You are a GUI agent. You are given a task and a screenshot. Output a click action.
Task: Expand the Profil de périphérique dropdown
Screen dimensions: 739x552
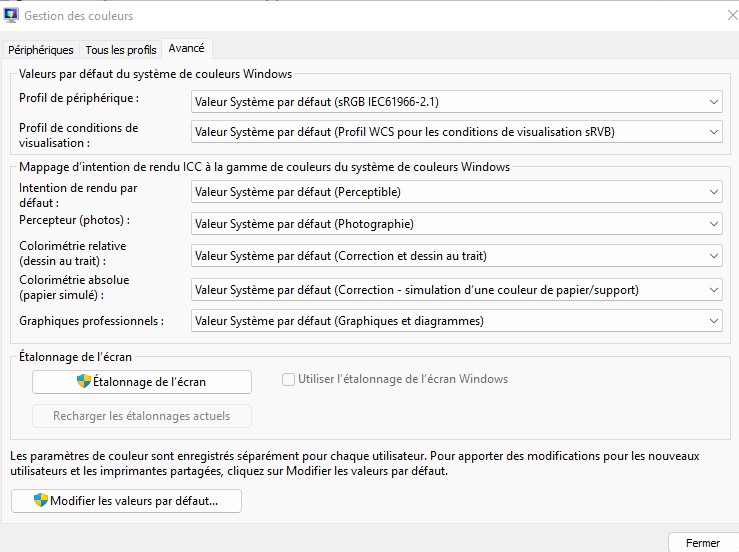(x=713, y=101)
